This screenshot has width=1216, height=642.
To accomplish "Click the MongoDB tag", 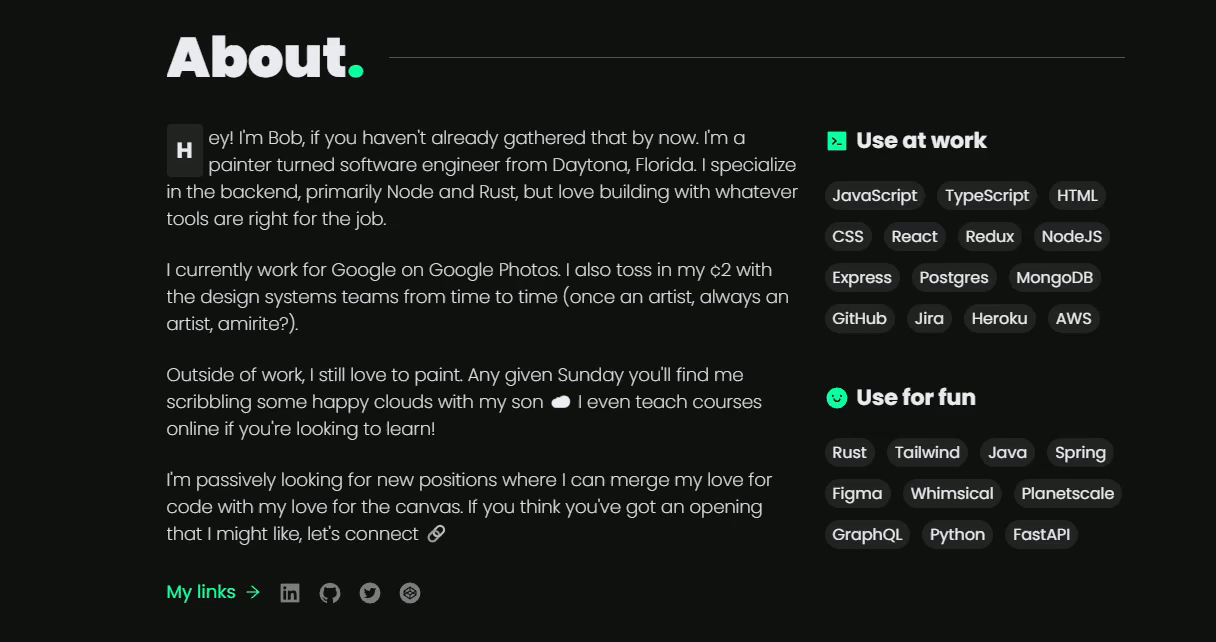I will [x=1054, y=278].
